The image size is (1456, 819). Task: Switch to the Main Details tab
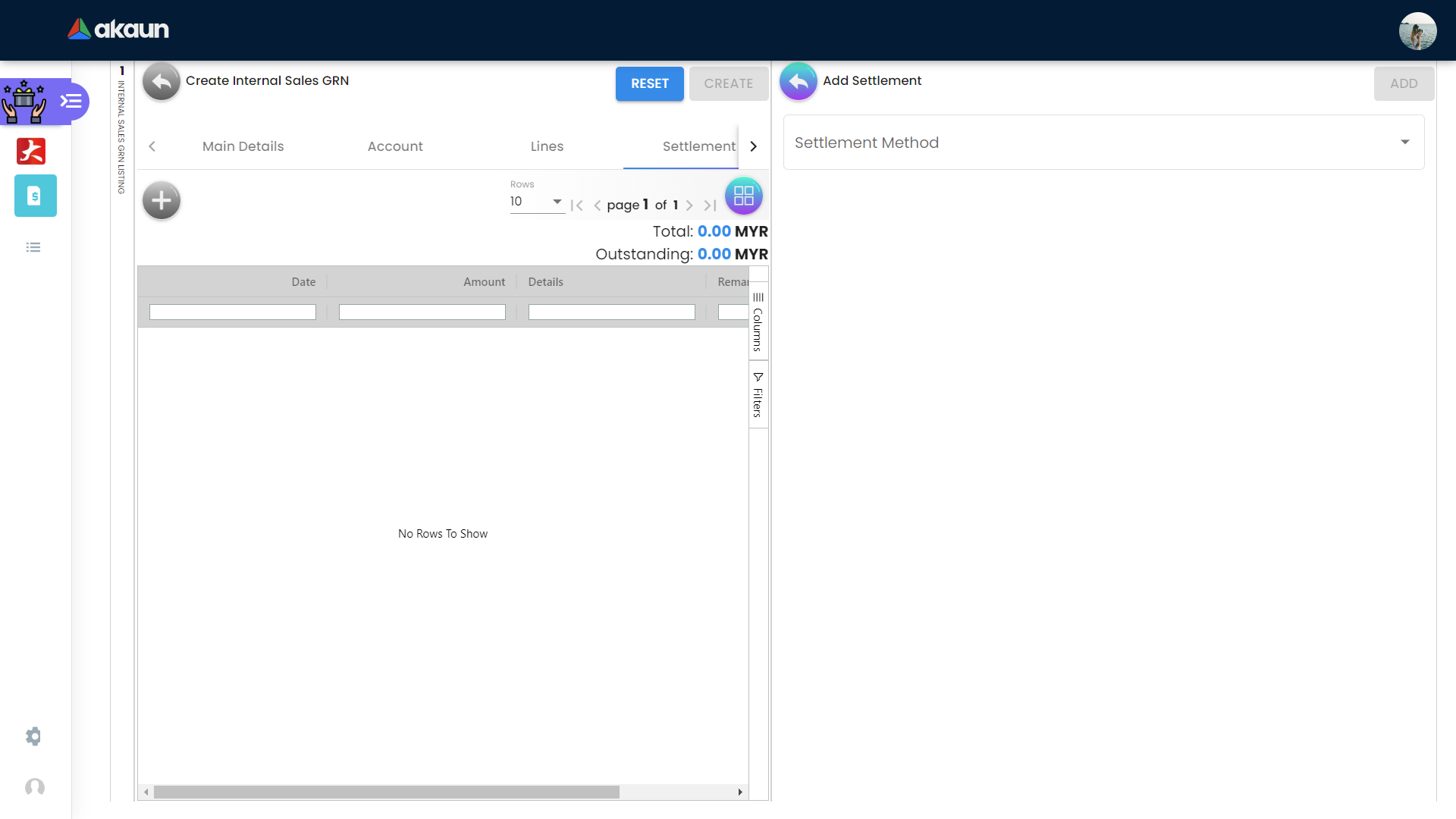[x=243, y=146]
